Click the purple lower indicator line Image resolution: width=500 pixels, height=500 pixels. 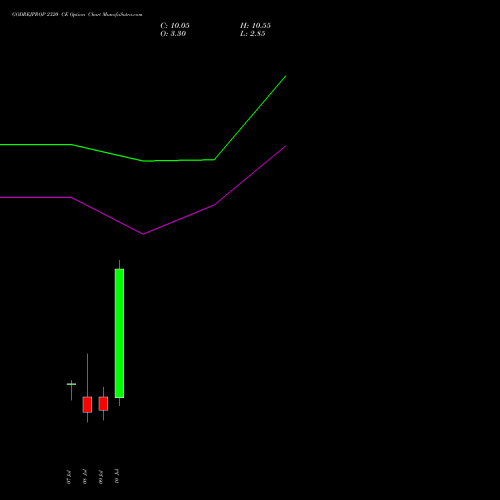tap(143, 234)
